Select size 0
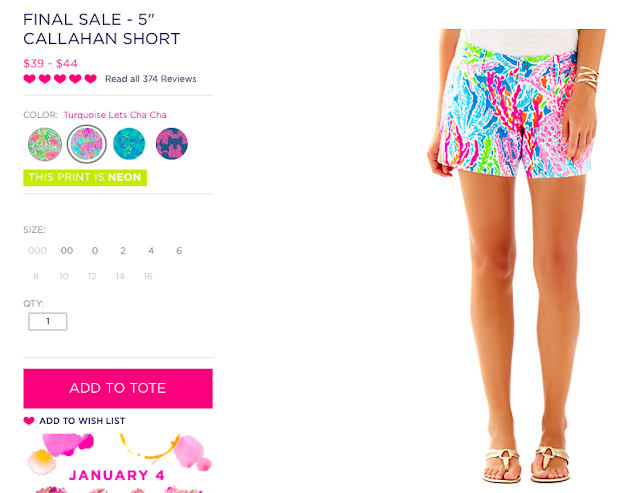 [x=95, y=251]
